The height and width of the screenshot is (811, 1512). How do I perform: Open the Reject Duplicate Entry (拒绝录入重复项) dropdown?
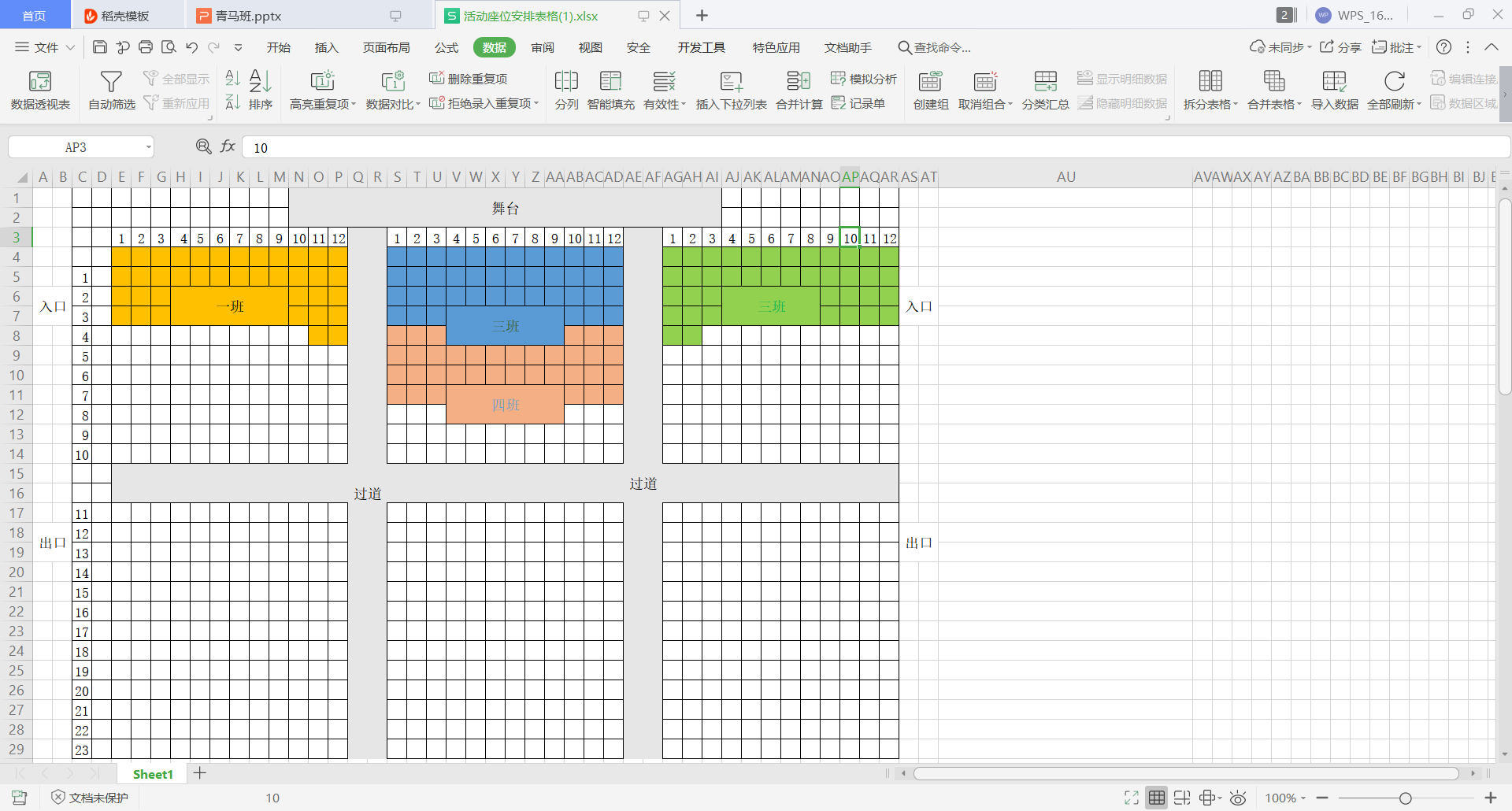click(484, 103)
